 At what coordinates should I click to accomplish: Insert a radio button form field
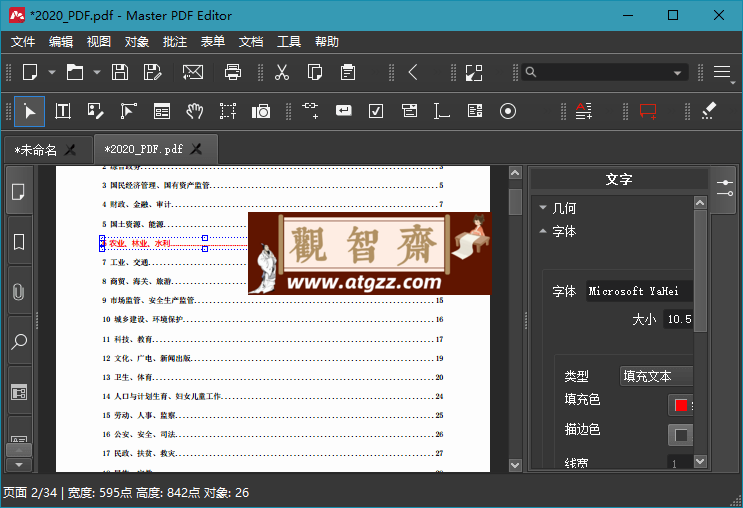508,111
